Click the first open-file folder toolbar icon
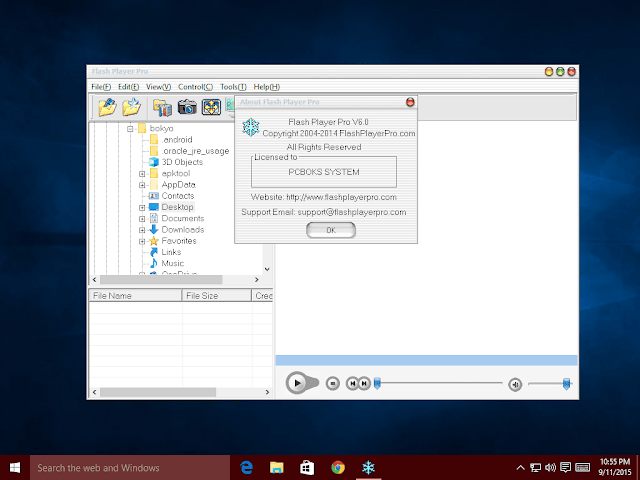Viewport: 640px width, 480px height. coord(107,107)
